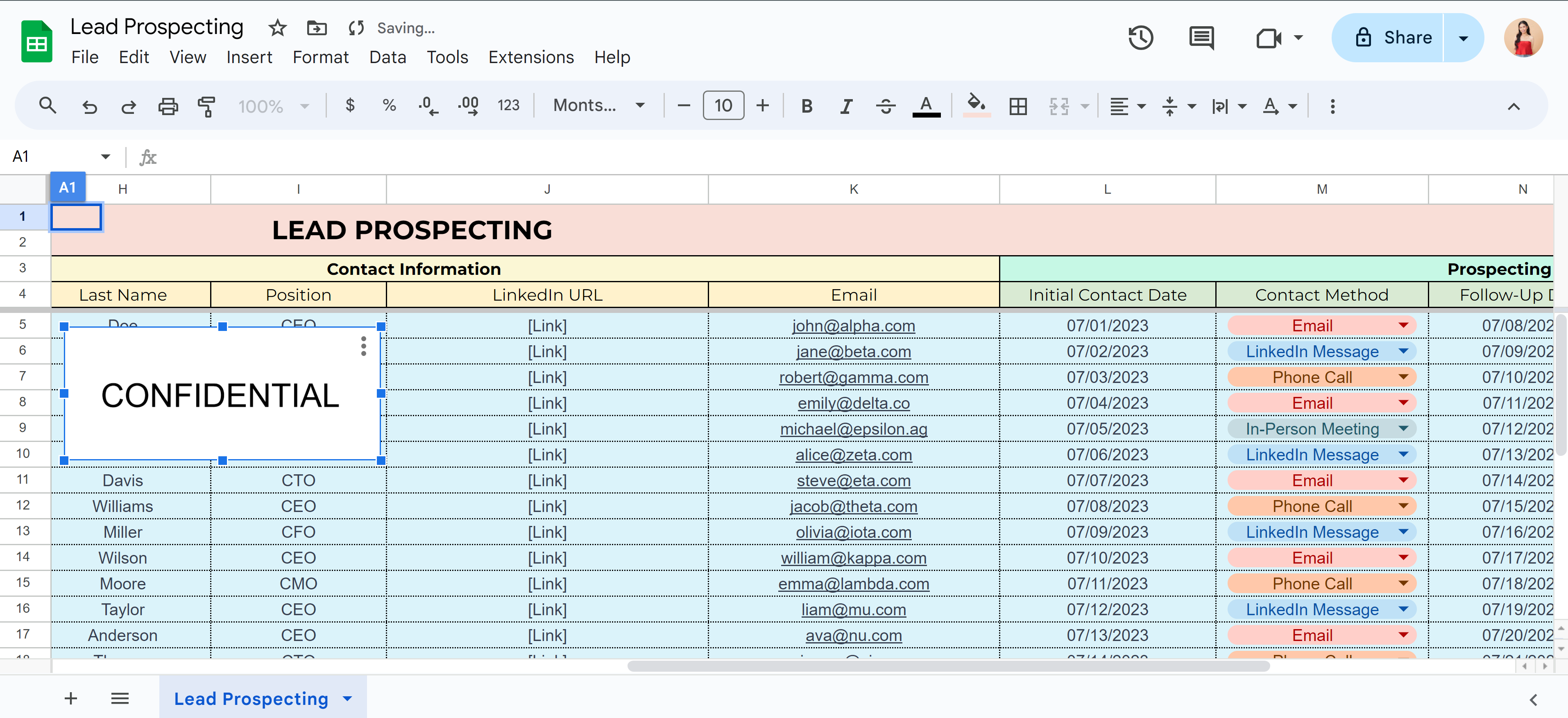Open the comments panel icon

(1201, 38)
